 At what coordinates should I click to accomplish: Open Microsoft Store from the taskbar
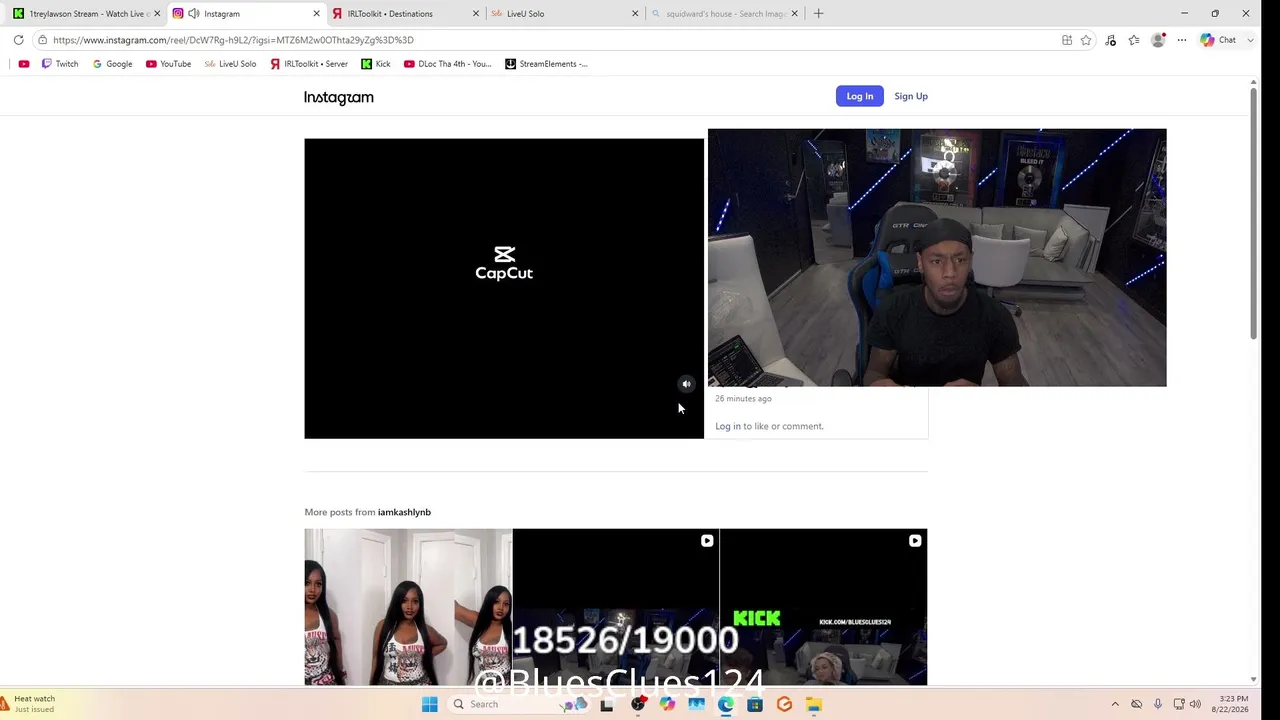click(x=755, y=705)
